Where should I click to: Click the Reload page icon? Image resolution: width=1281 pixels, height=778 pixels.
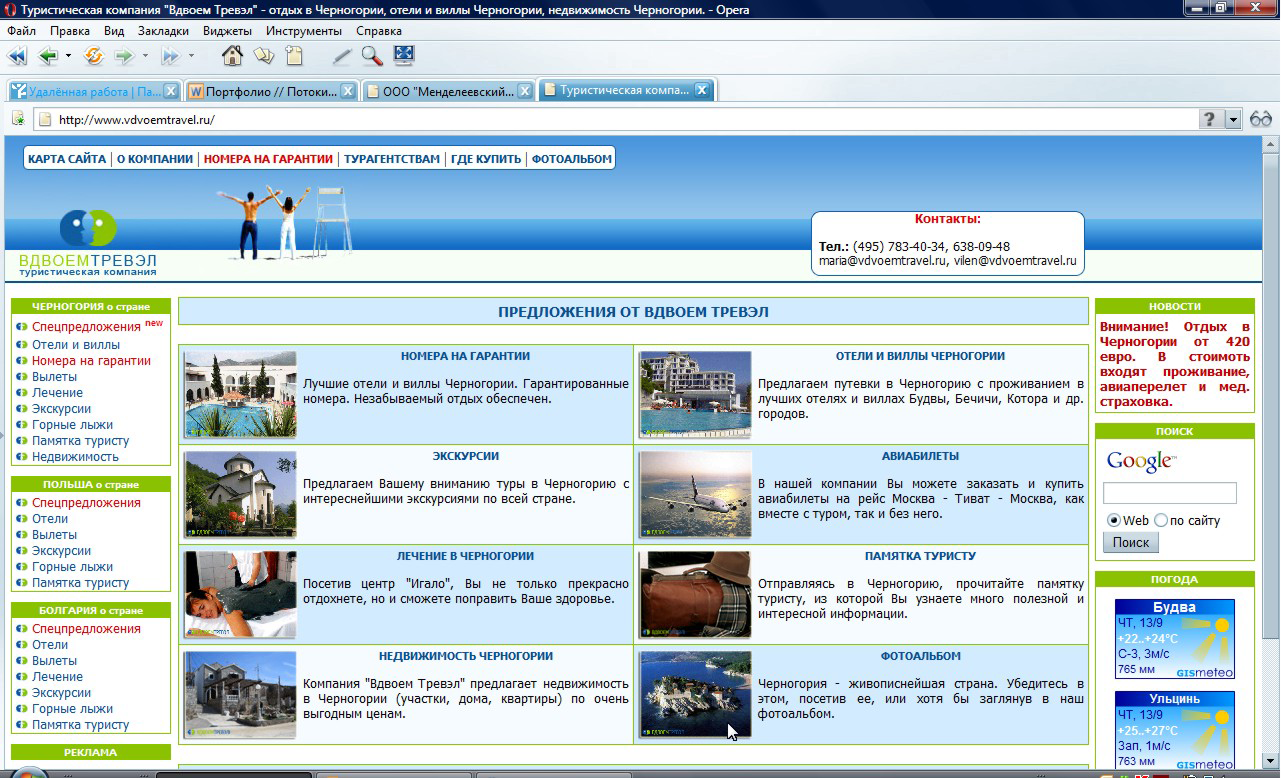(93, 56)
